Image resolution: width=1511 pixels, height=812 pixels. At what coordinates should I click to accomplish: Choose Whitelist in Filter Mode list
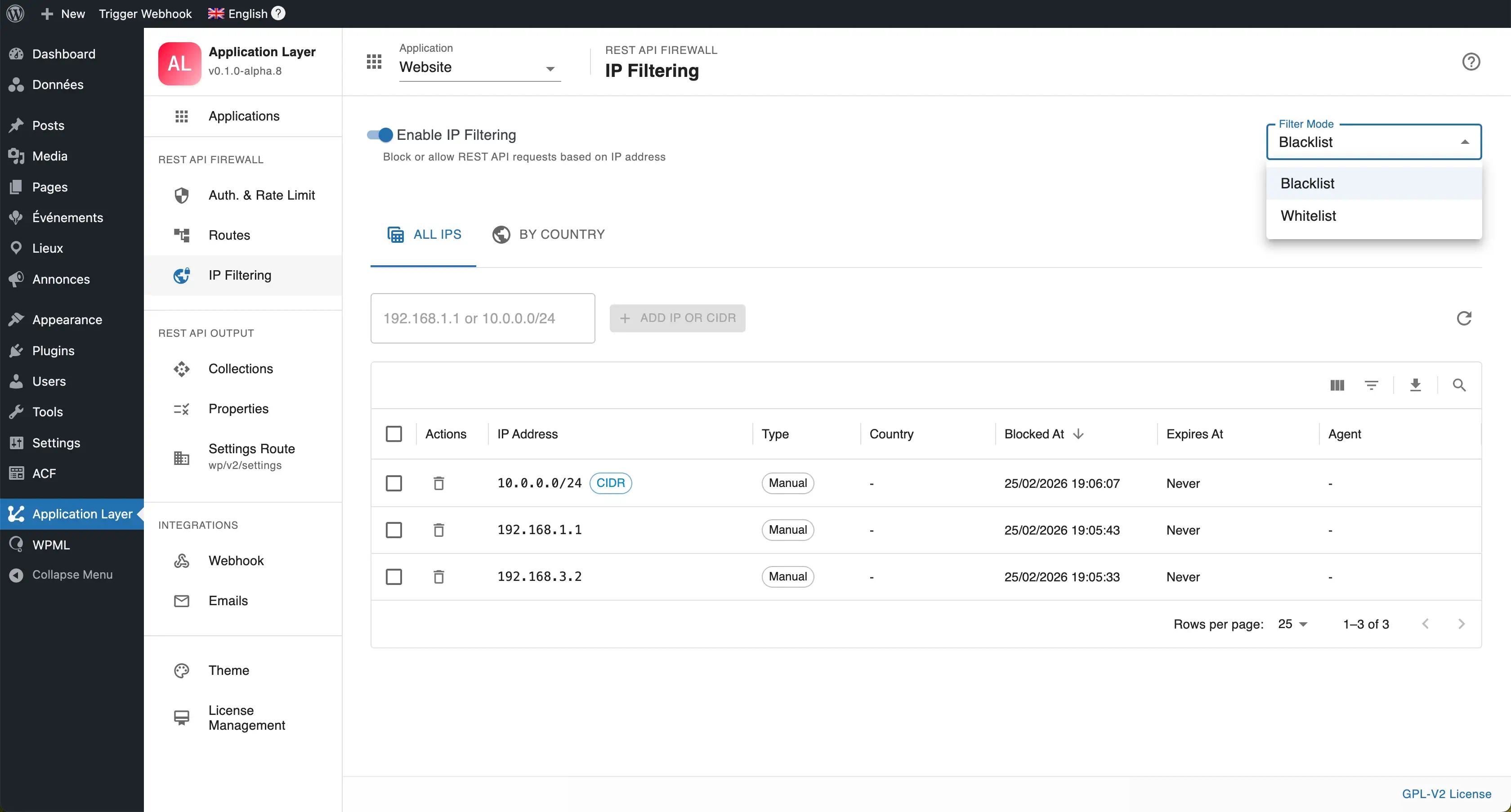1308,216
